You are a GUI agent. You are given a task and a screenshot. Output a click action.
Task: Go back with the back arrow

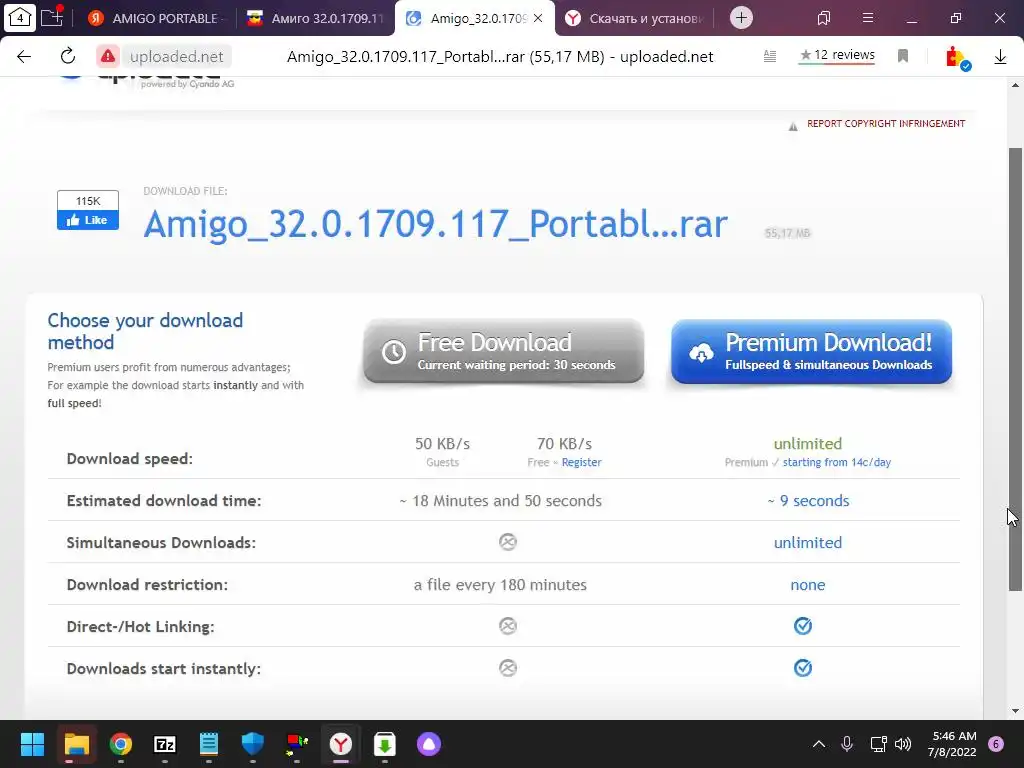(24, 57)
